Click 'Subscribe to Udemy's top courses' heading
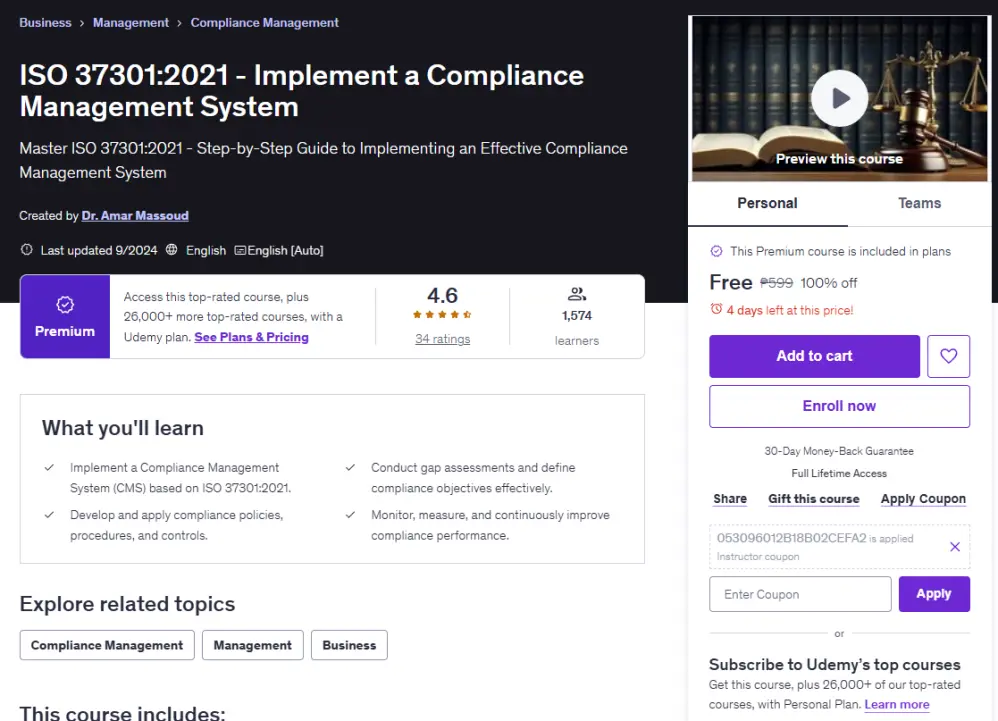The width and height of the screenshot is (998, 721). [834, 665]
